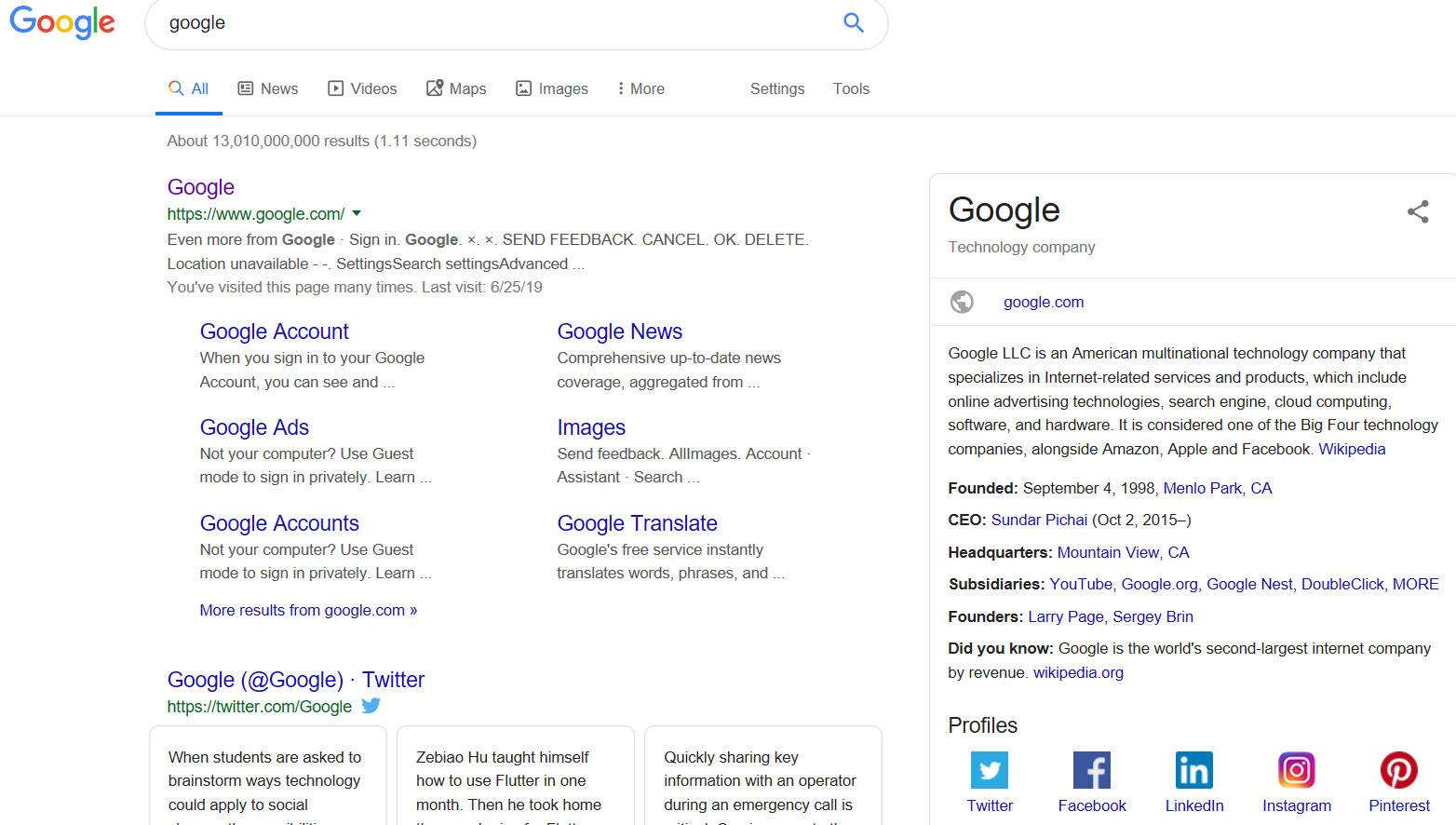1456x825 pixels.
Task: Click the LinkedIn profile label
Action: (x=1194, y=805)
